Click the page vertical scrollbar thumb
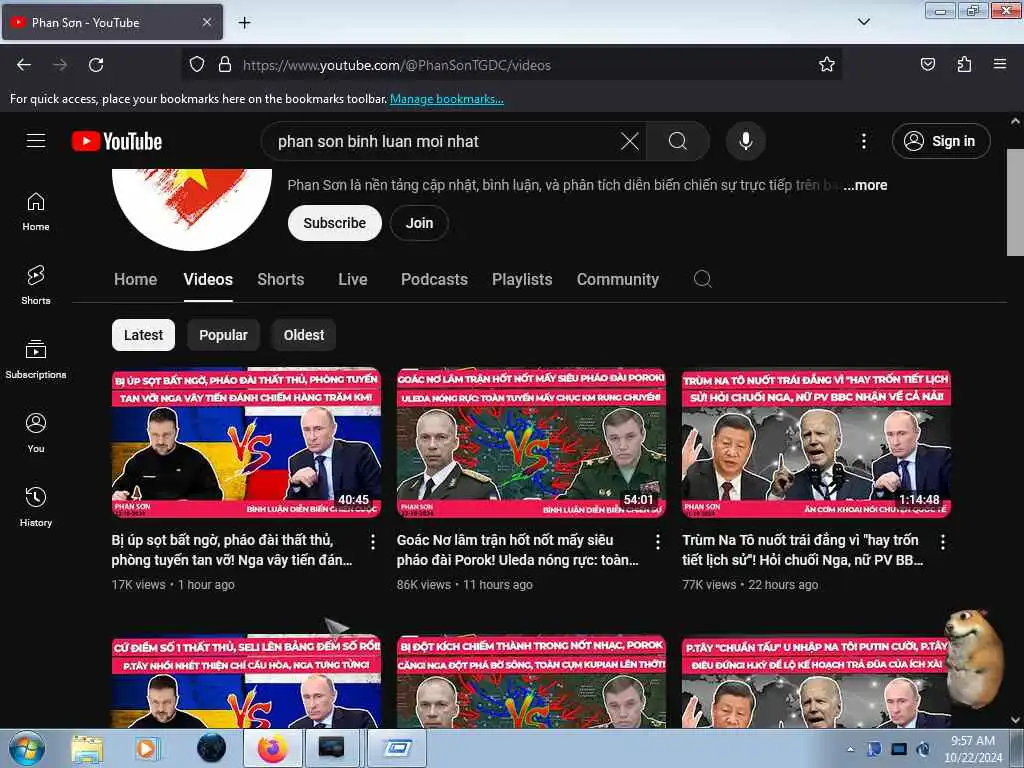The width and height of the screenshot is (1024, 768). click(x=1015, y=202)
